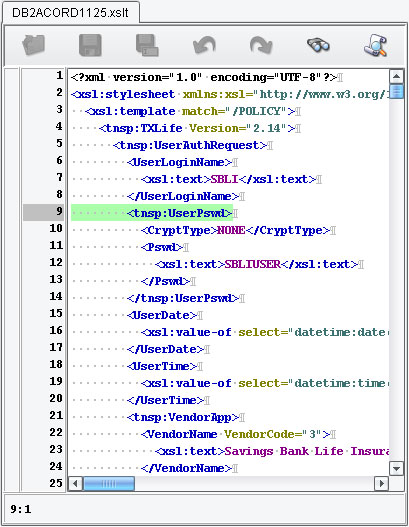Click the scroll with magnifier icon
Image resolution: width=409 pixels, height=527 pixels.
click(x=375, y=45)
